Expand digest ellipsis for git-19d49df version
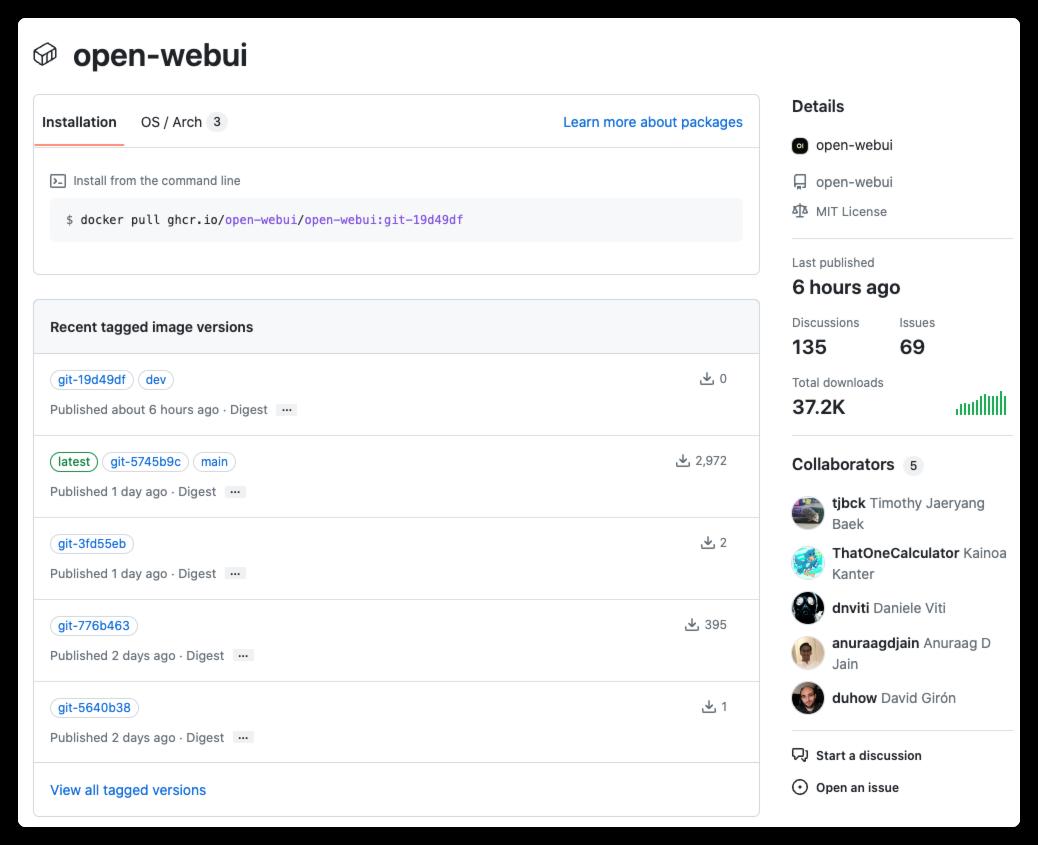Image resolution: width=1038 pixels, height=845 pixels. tap(287, 410)
